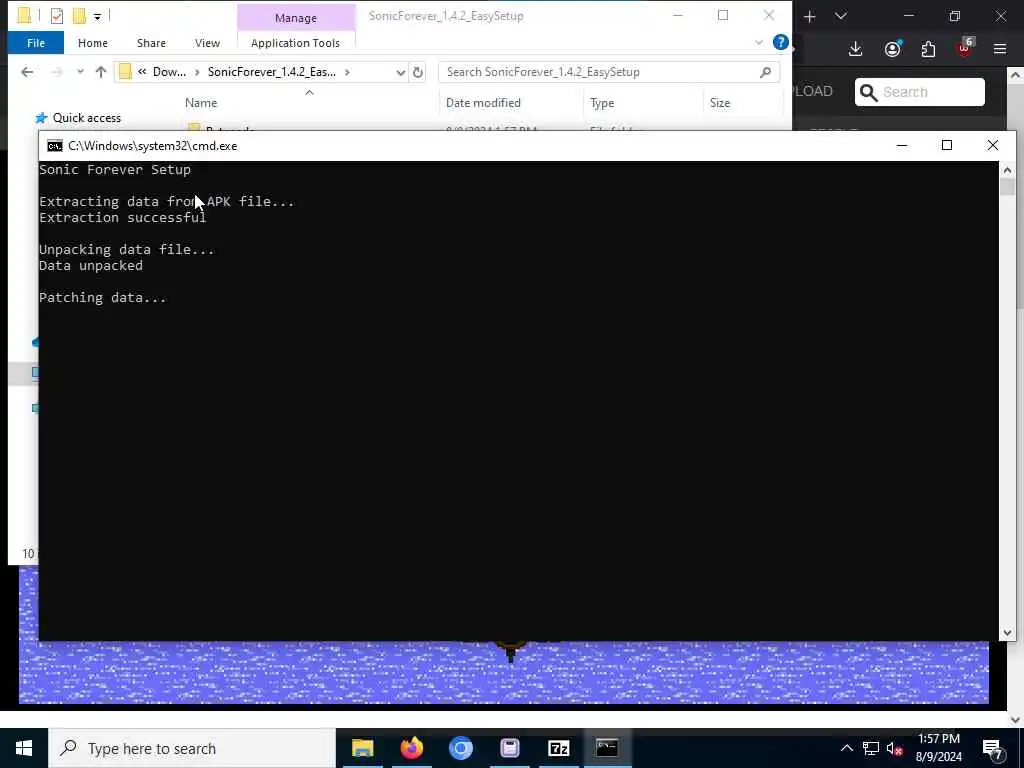Open the View ribbon tab

point(207,43)
